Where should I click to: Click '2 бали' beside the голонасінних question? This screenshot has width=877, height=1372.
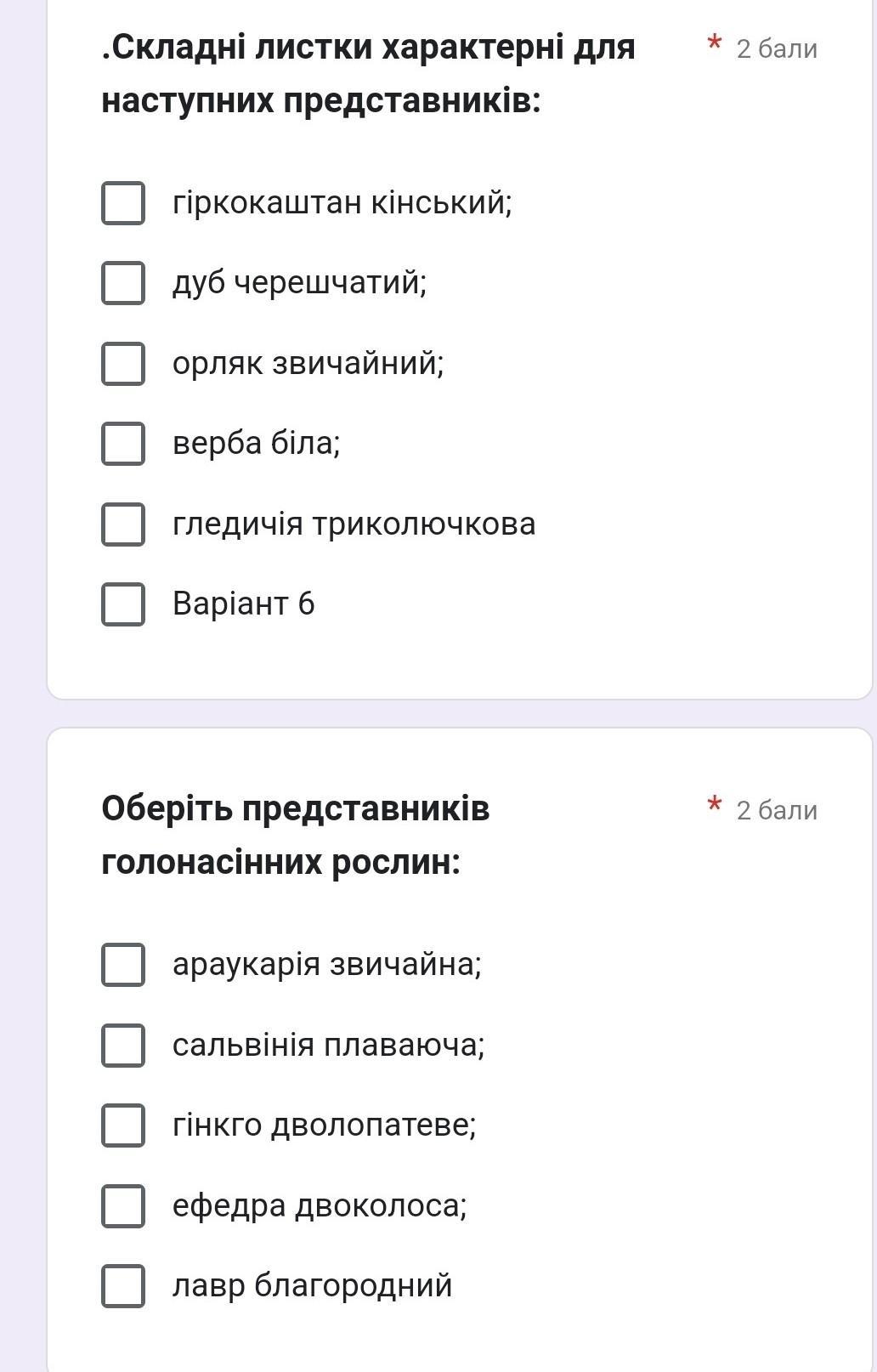point(777,811)
